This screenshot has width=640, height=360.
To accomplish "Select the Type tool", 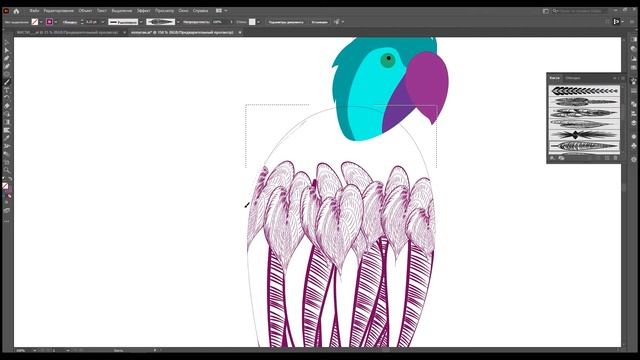I will click(x=7, y=90).
